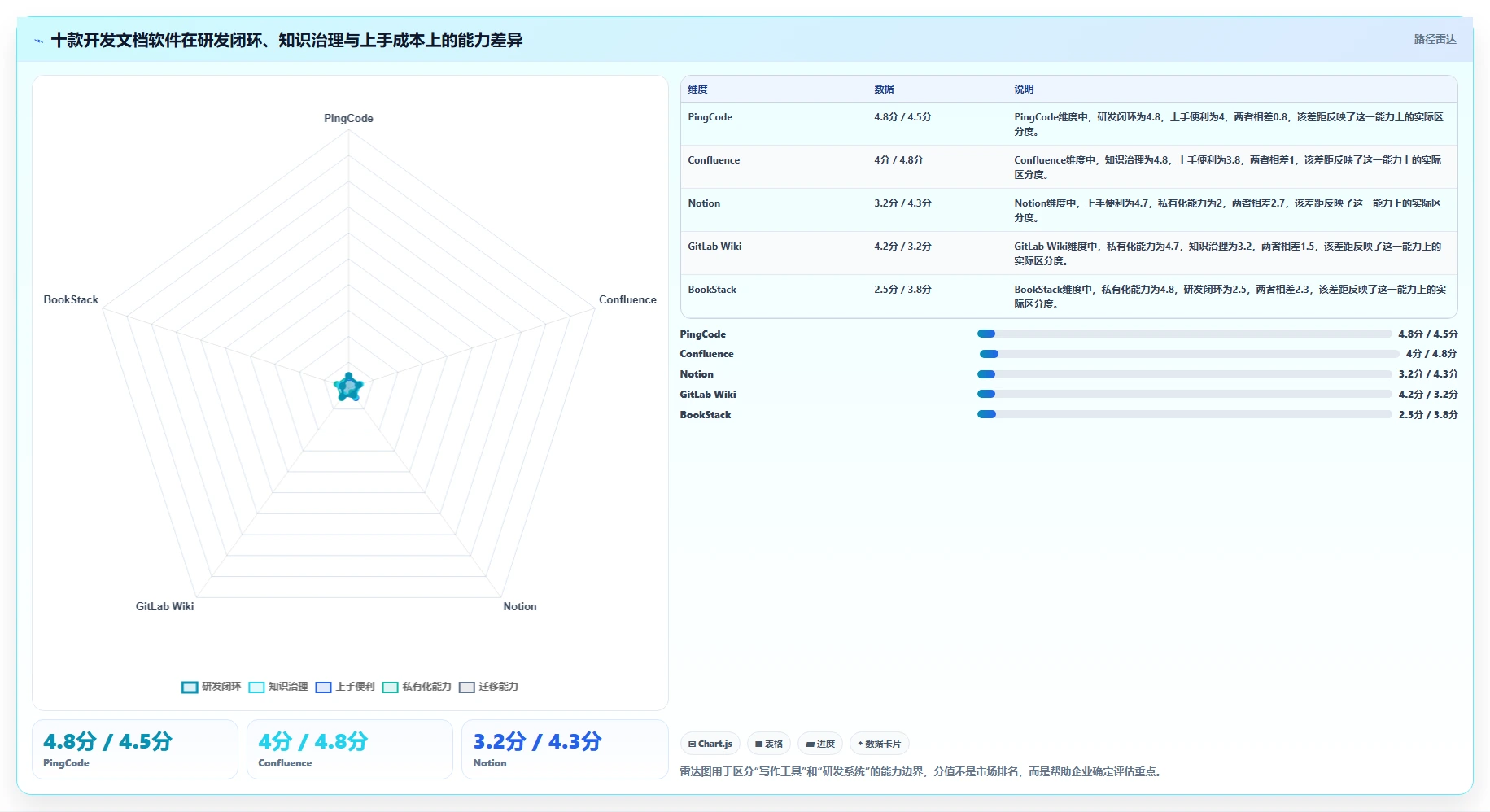Select the PingCode progress bar
This screenshot has width=1490, height=812.
click(x=1184, y=334)
